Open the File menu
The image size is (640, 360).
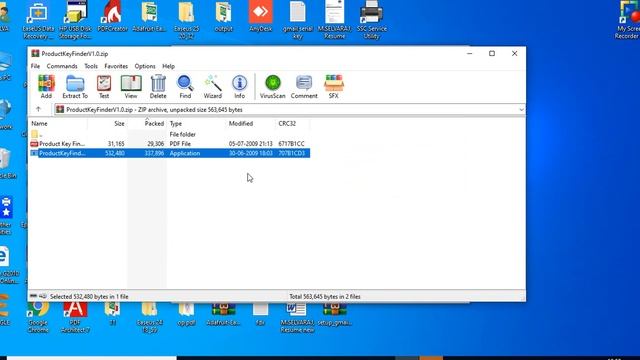(x=36, y=66)
